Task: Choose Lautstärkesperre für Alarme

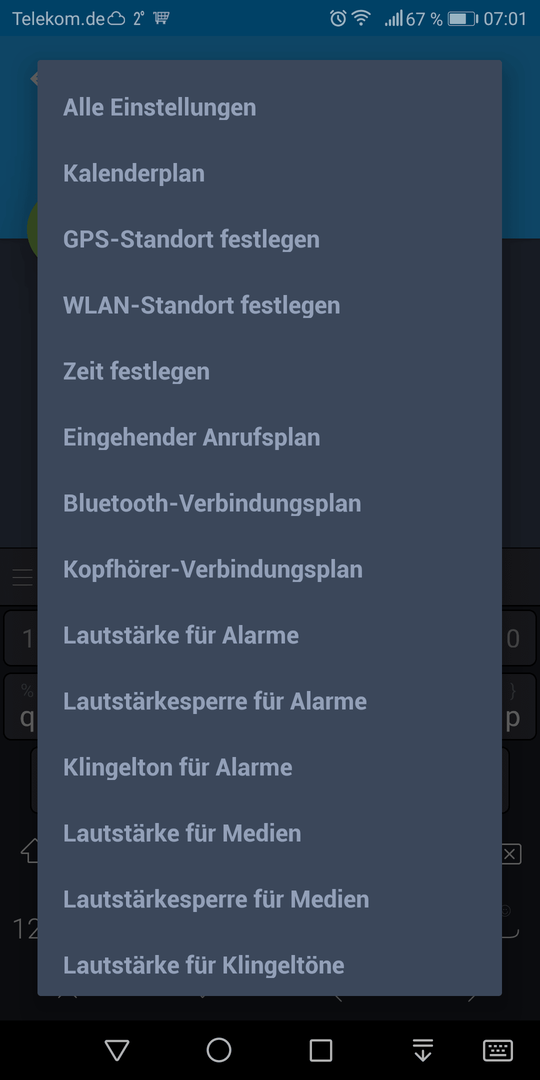Action: [269, 702]
